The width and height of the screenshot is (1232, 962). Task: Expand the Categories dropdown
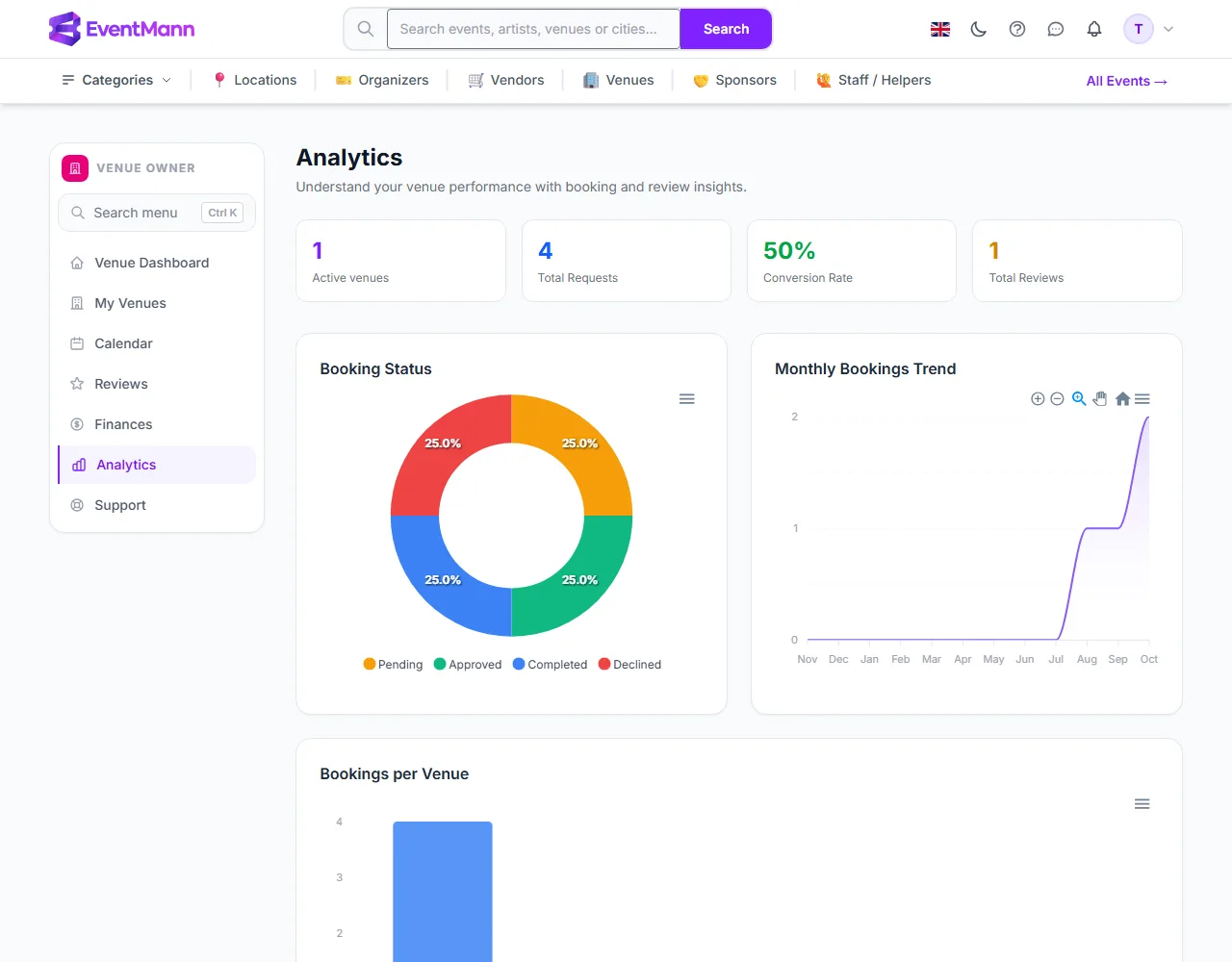point(116,80)
